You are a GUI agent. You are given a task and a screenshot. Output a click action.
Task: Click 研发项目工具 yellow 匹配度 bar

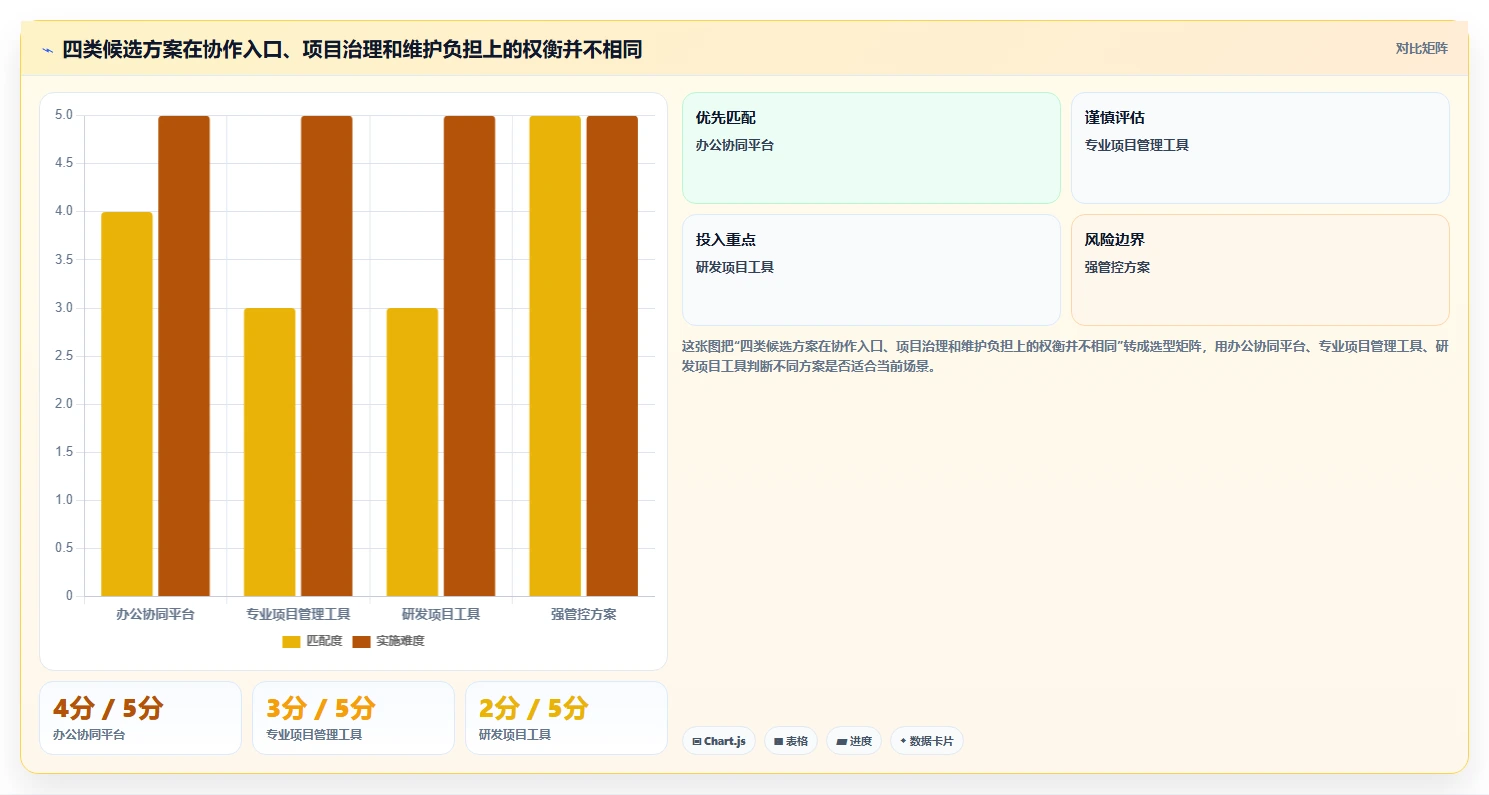412,452
